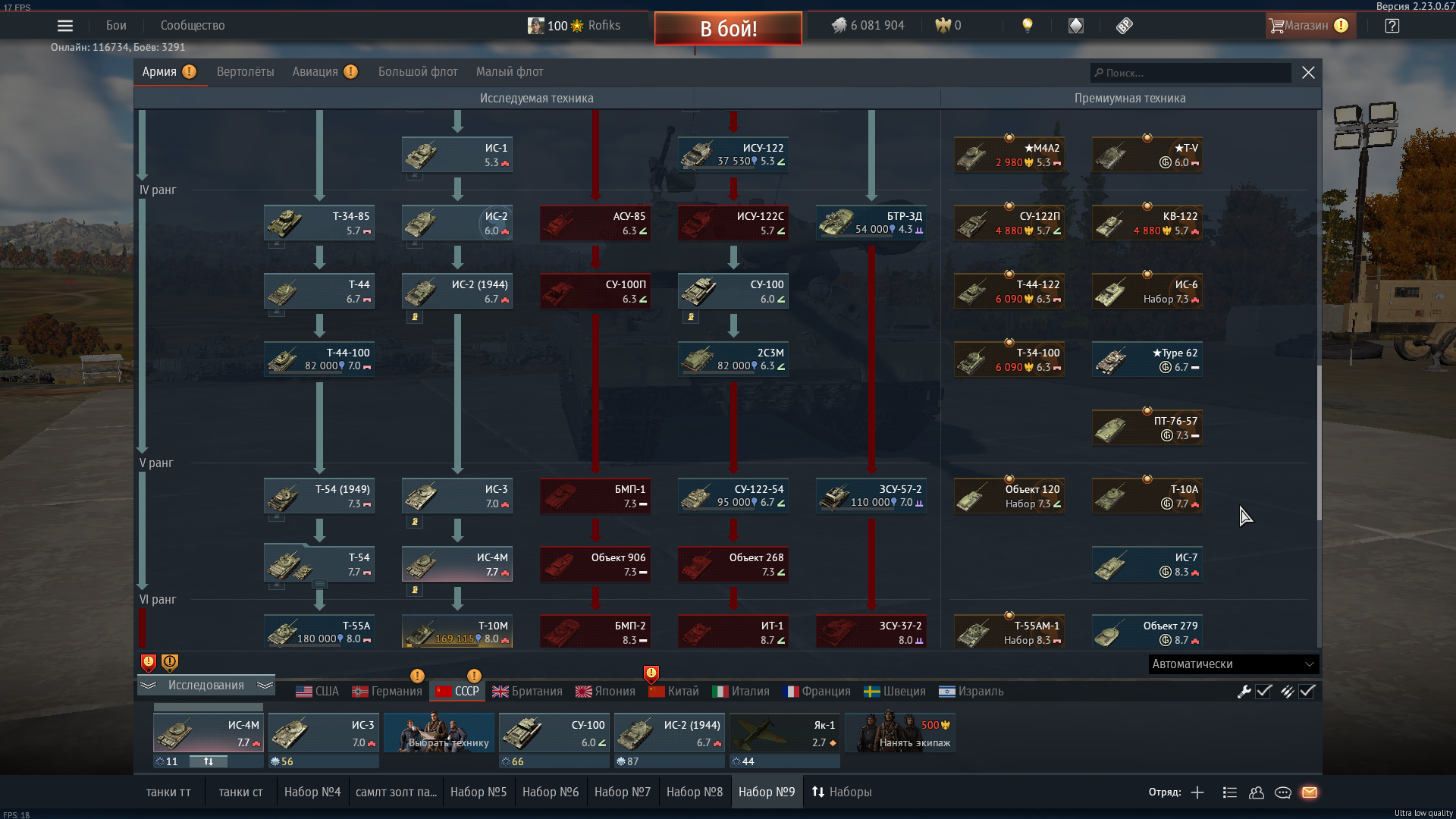Open the Сообщество menu

point(193,26)
